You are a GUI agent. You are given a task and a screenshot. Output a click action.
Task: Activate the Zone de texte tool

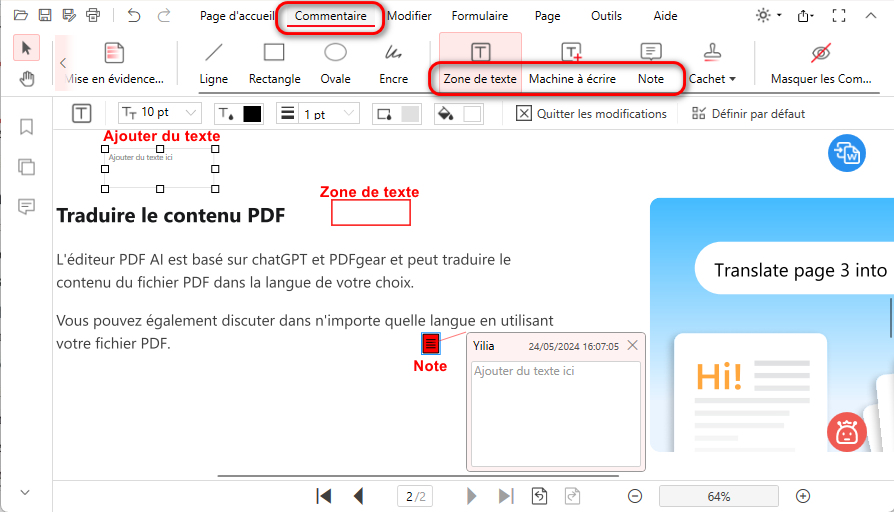[x=480, y=64]
